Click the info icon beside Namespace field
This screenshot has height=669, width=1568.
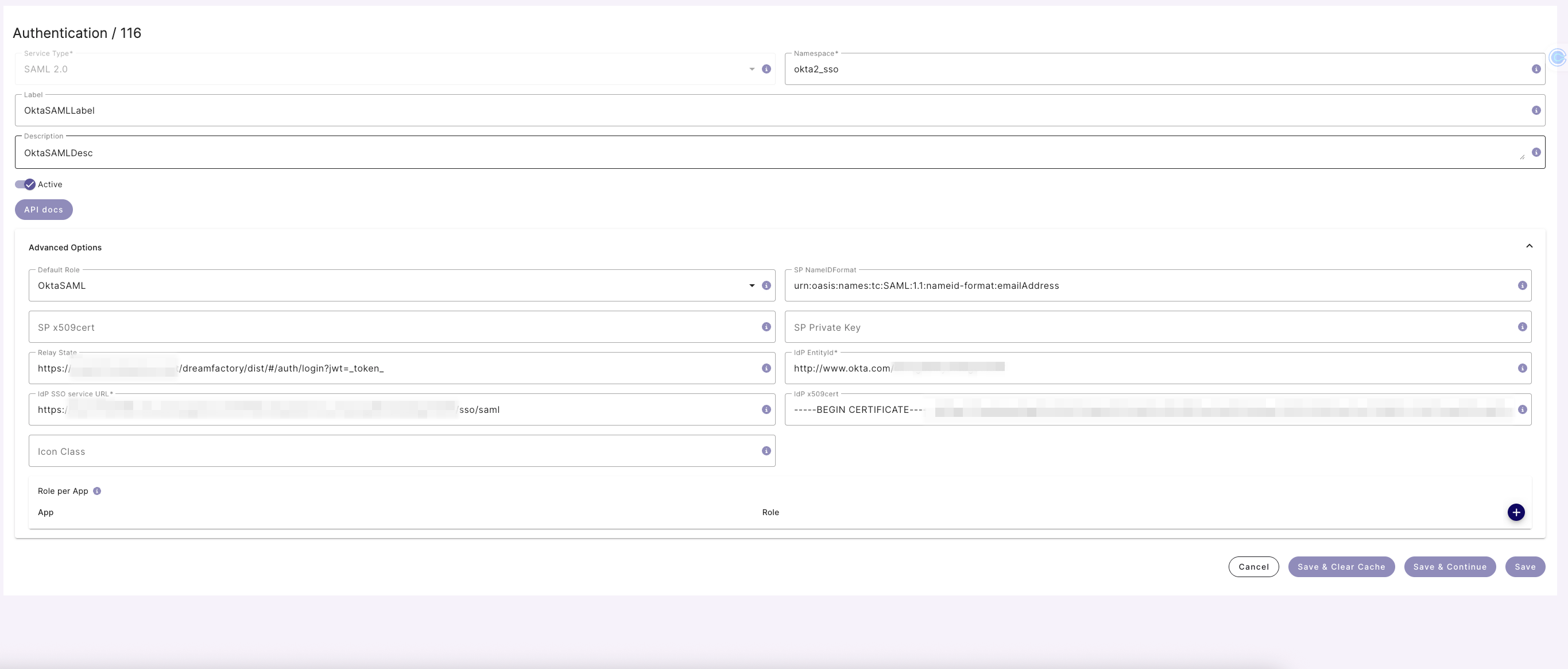coord(1536,69)
